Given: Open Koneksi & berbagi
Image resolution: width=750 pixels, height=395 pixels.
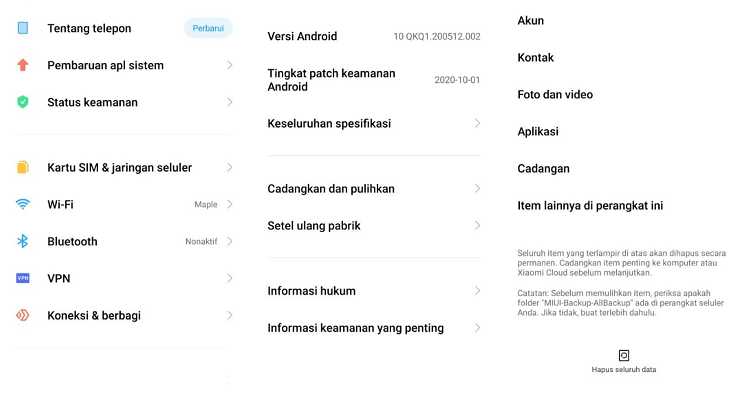Looking at the screenshot, I should point(124,315).
